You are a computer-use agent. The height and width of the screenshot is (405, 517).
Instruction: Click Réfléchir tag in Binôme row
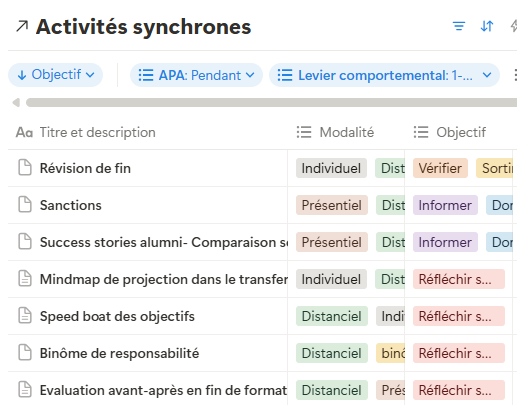click(459, 353)
